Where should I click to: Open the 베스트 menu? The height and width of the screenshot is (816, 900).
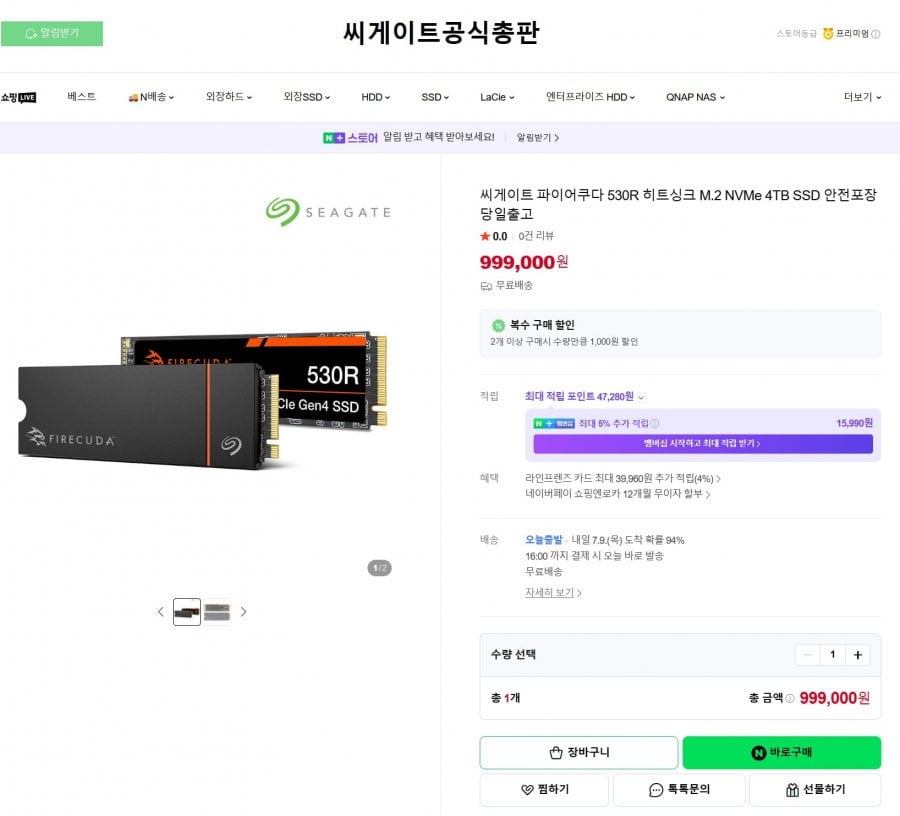click(x=82, y=97)
